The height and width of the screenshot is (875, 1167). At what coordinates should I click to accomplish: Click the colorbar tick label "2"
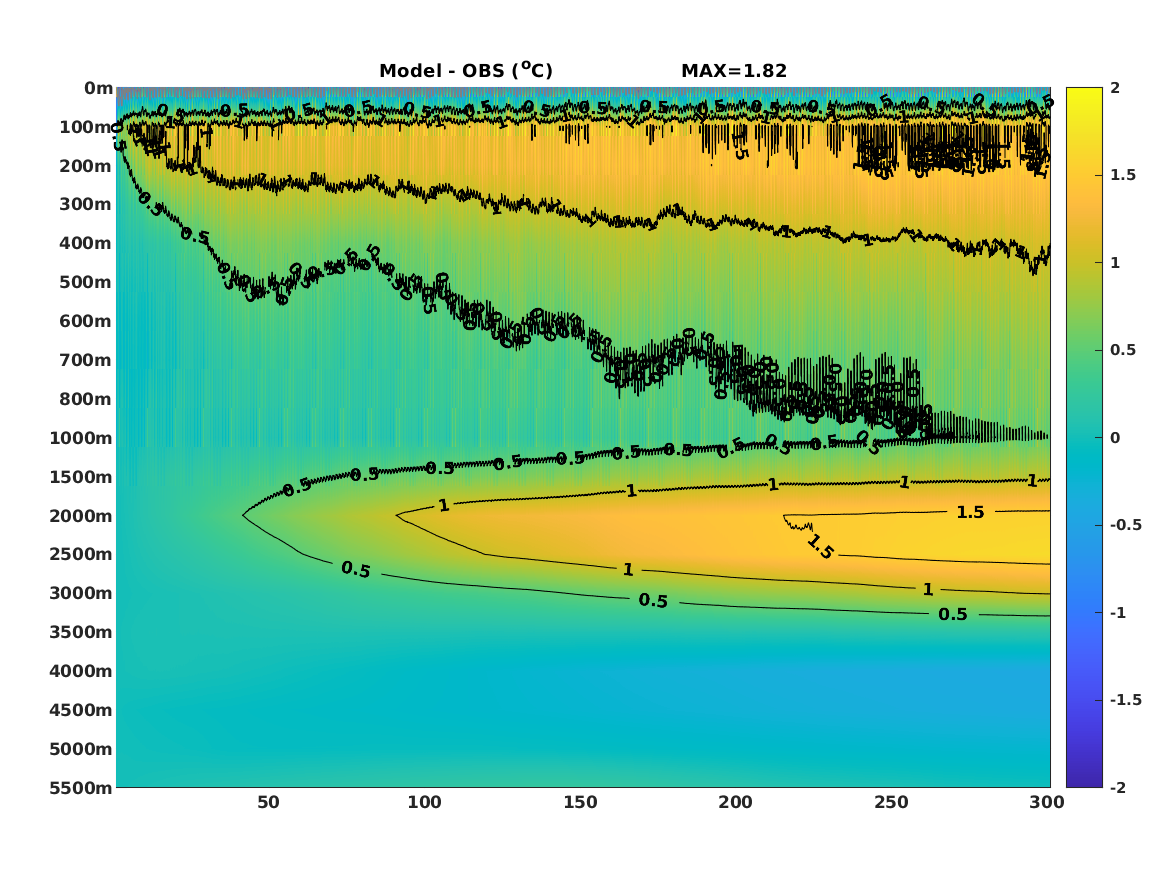click(x=1115, y=88)
